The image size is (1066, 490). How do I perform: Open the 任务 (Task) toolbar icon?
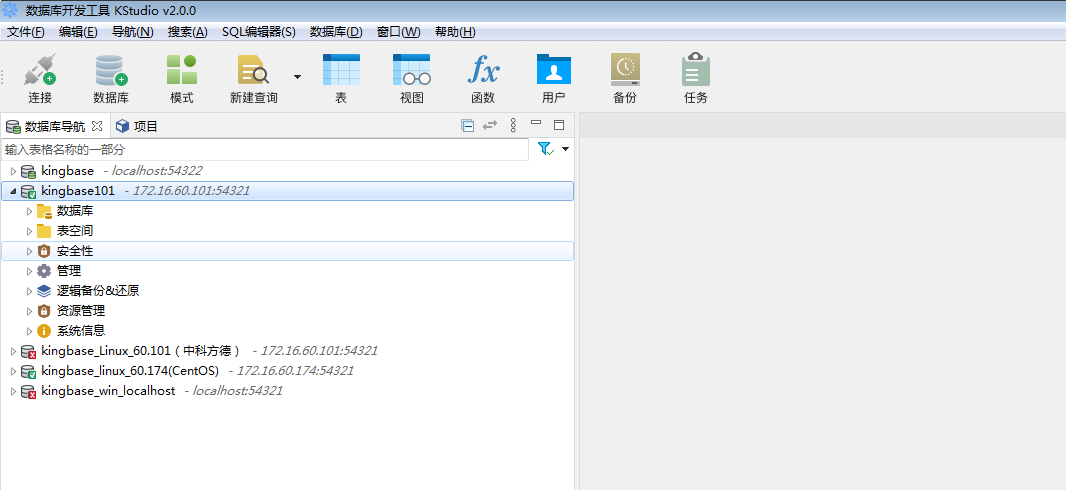[696, 72]
